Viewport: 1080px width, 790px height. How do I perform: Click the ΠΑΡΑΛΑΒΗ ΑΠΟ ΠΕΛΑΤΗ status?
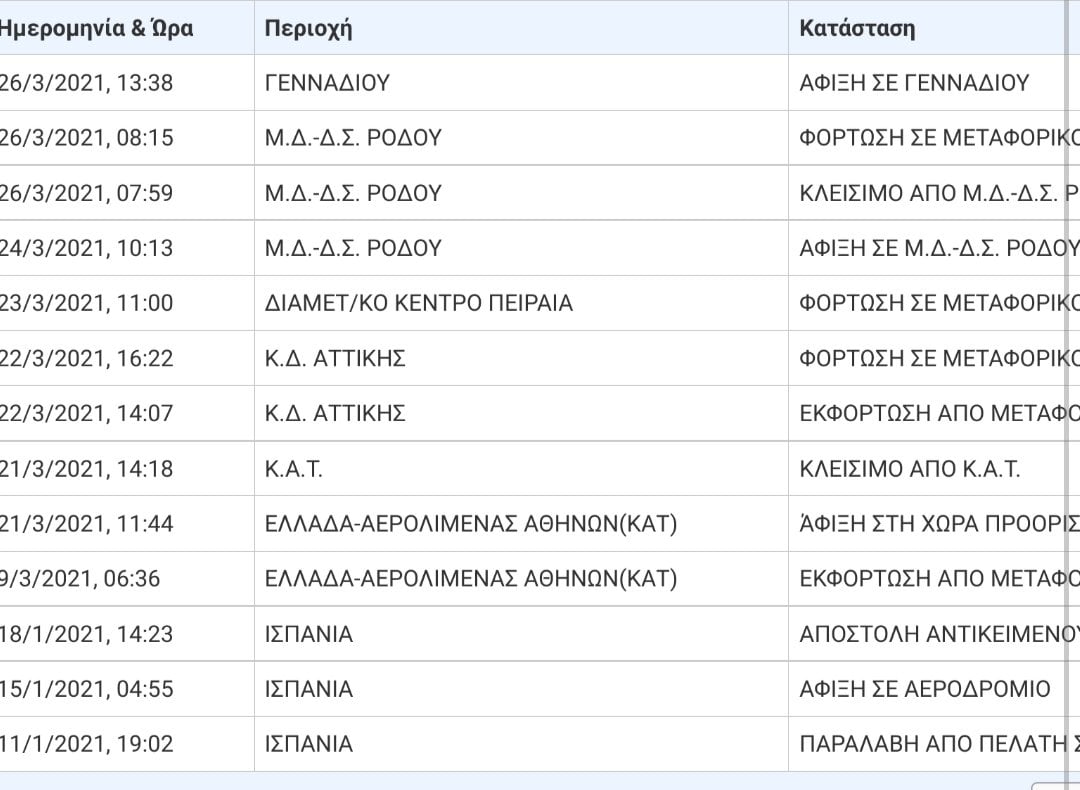tap(939, 744)
